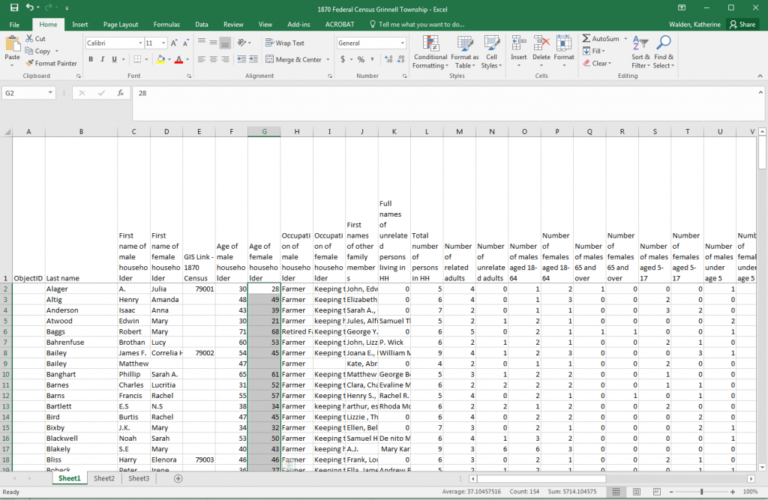Open Format as Table gallery
This screenshot has height=500, width=768.
[465, 52]
